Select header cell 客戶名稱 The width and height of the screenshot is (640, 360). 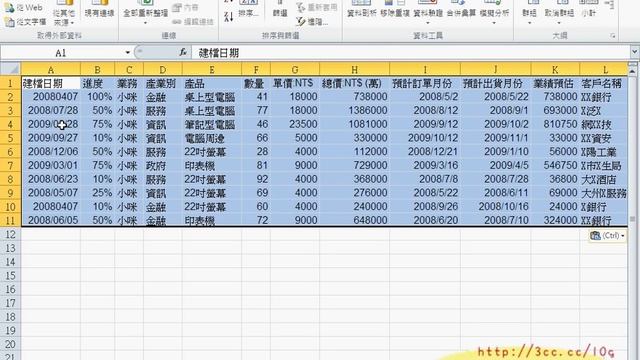[x=604, y=83]
